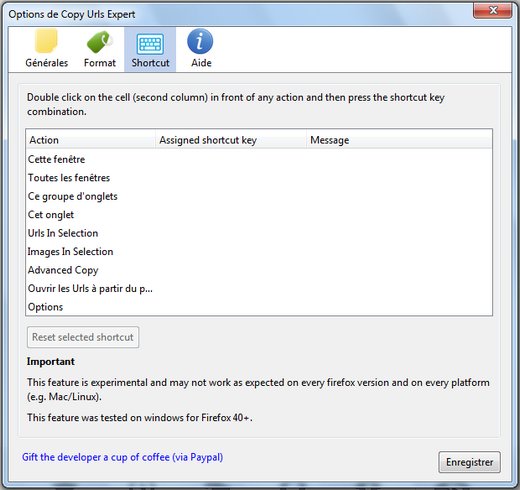Switch to the Format tab label
Screen dimensions: 520x490
coord(100,63)
